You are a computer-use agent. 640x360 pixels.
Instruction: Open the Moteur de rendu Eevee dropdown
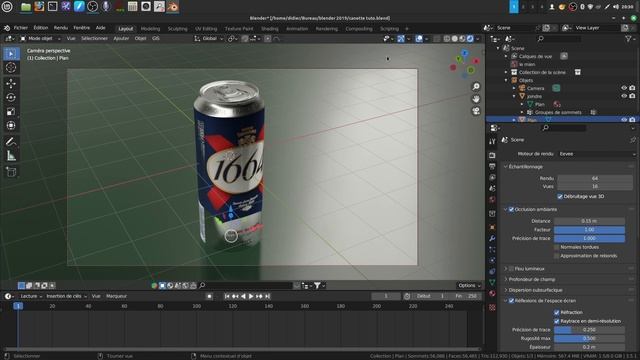[x=597, y=154]
